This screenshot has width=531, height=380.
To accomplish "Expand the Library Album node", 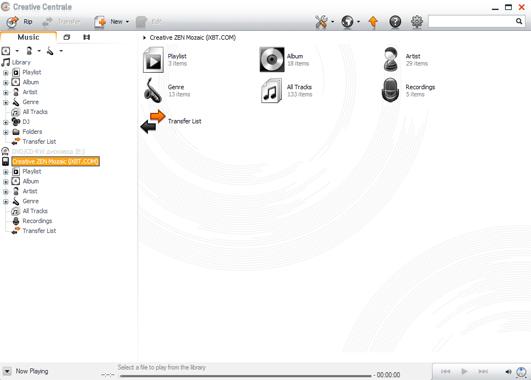I will pos(5,83).
